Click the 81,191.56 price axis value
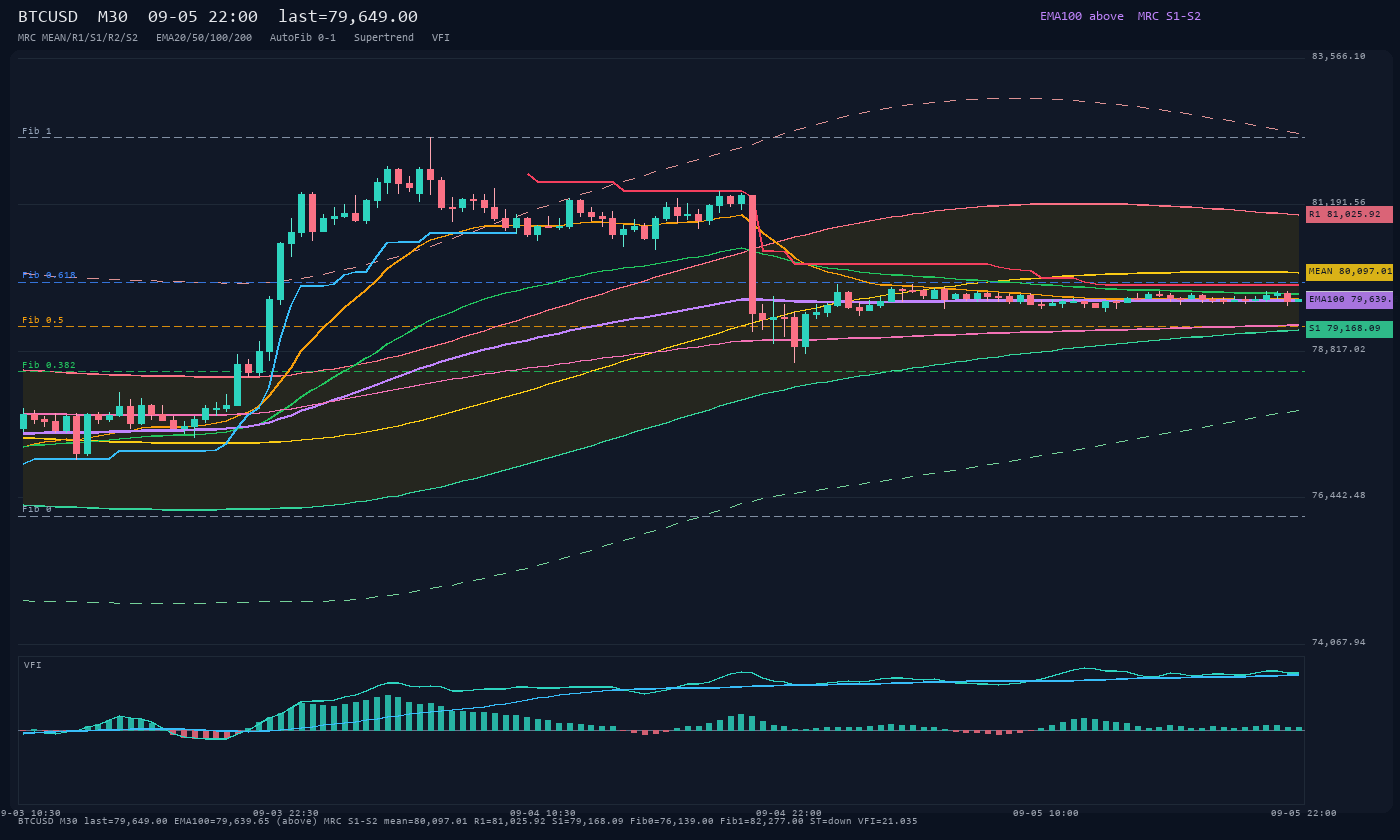This screenshot has height=840, width=1400. click(x=1339, y=202)
